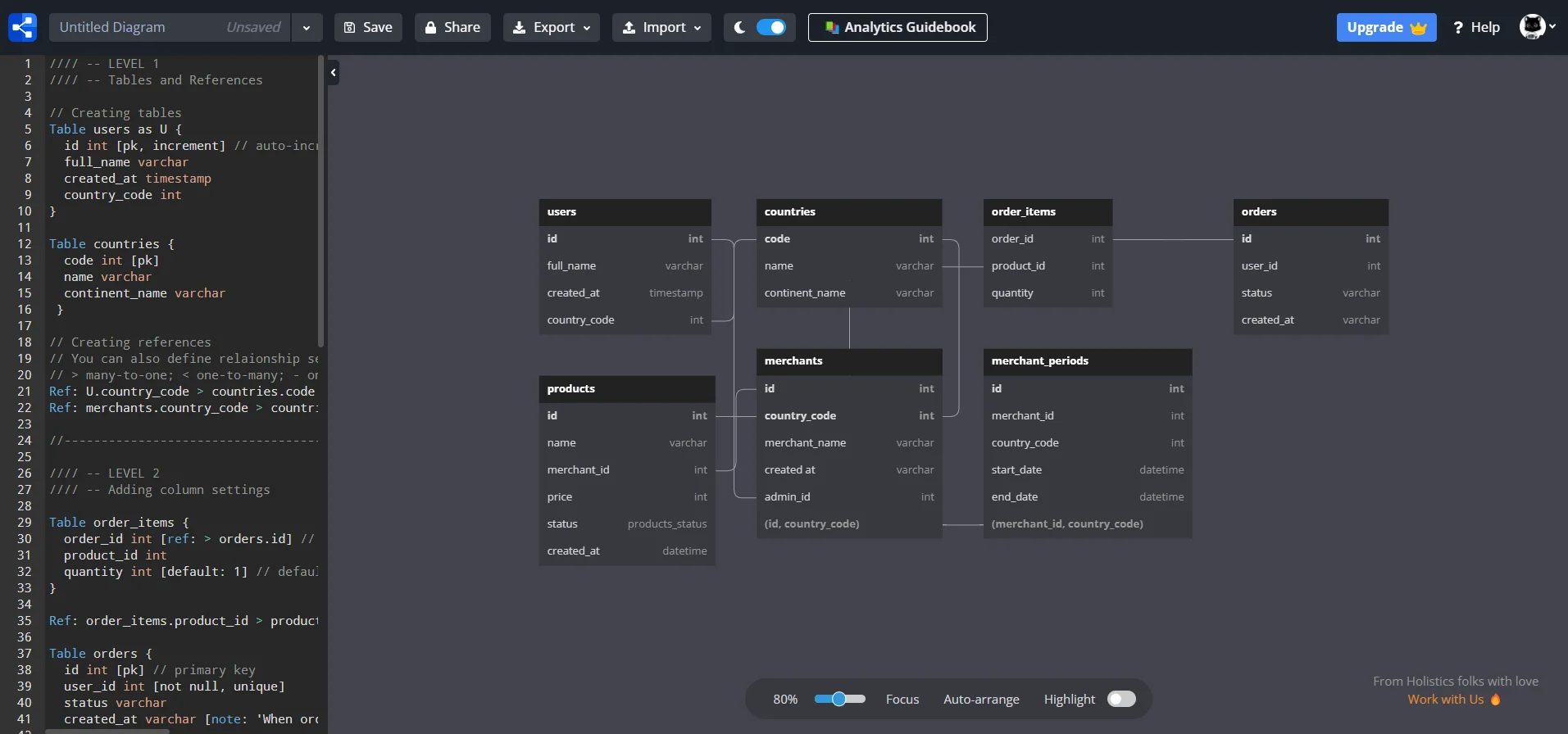Viewport: 1568px width, 734px height.
Task: Click start_date column in merchant_periods table
Action: [x=1088, y=469]
